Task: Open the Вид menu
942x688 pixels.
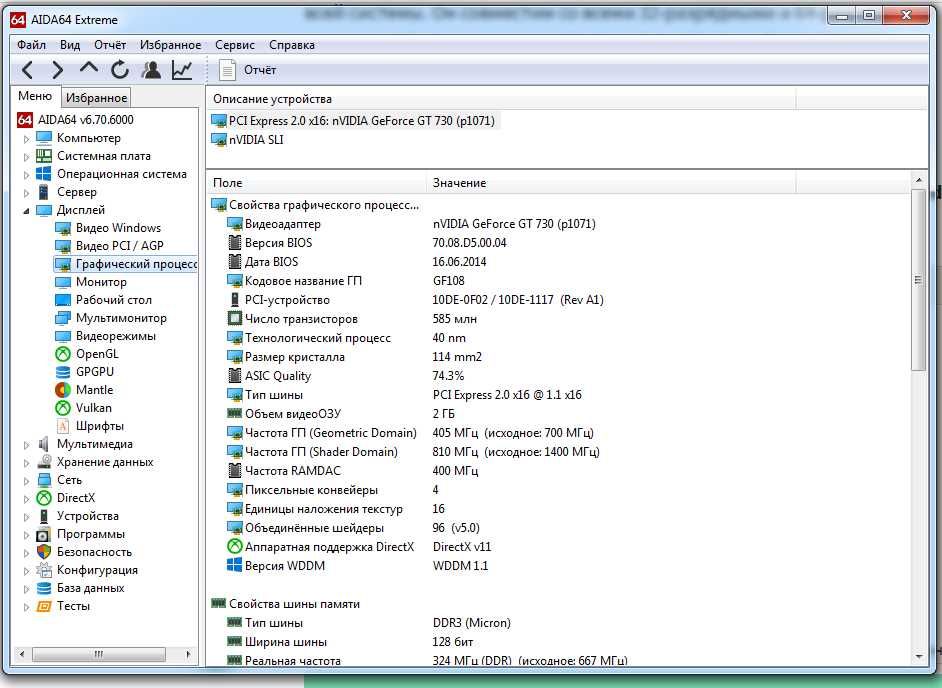Action: coord(70,45)
